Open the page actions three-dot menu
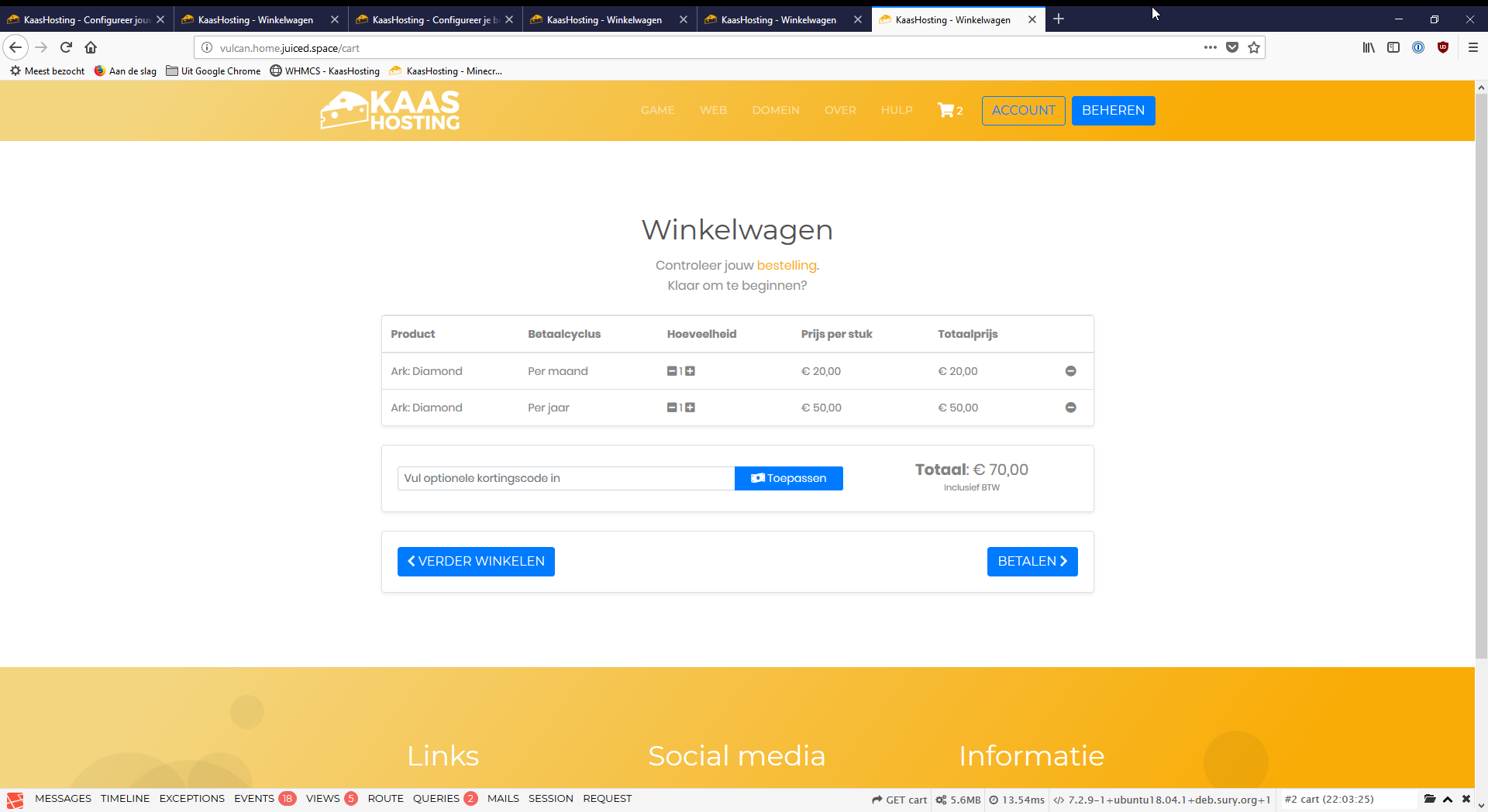The image size is (1488, 812). [1210, 48]
